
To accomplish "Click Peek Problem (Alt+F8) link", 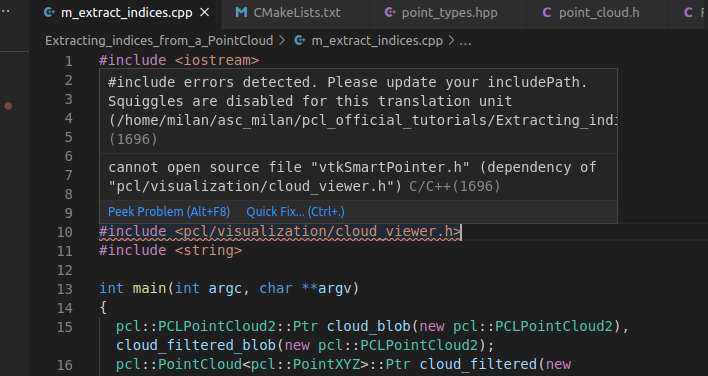I will (x=169, y=212).
